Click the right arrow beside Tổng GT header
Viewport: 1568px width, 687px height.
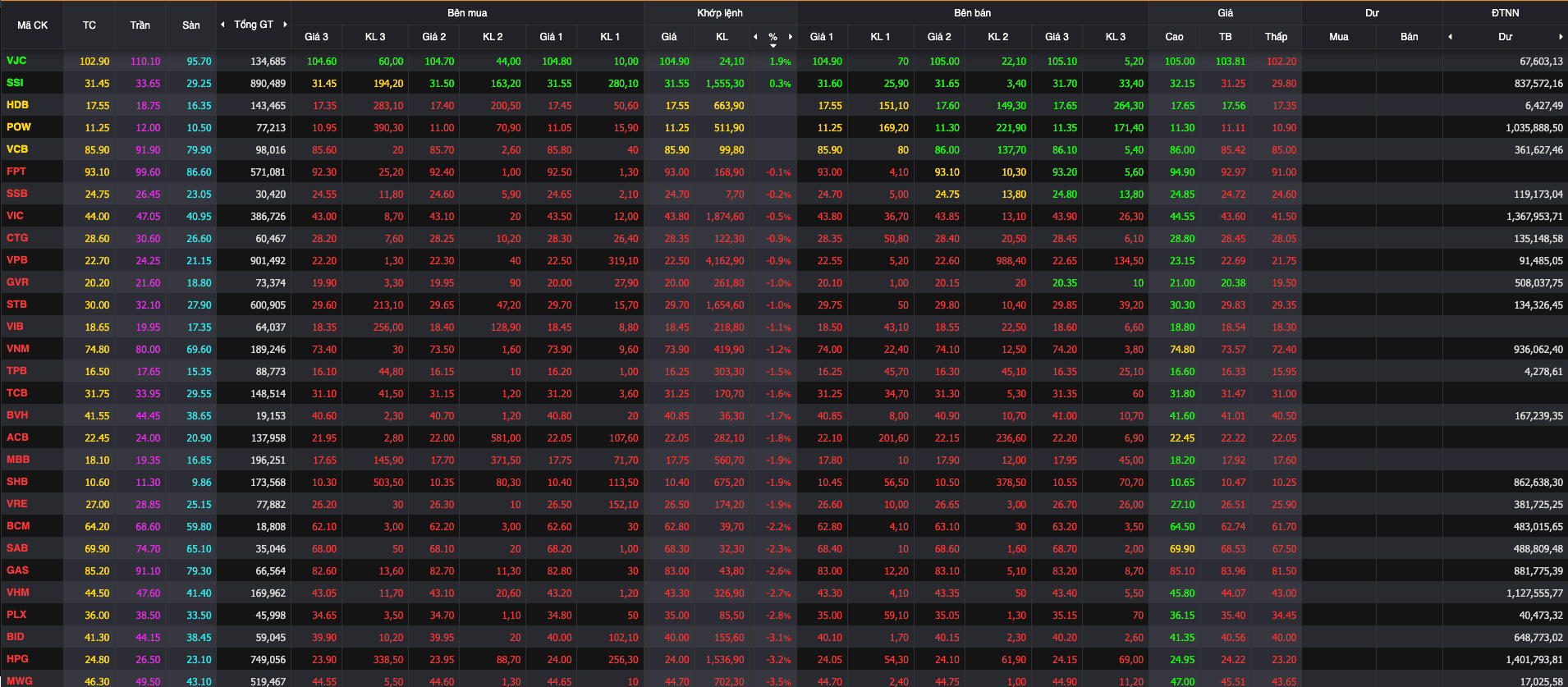(x=285, y=25)
